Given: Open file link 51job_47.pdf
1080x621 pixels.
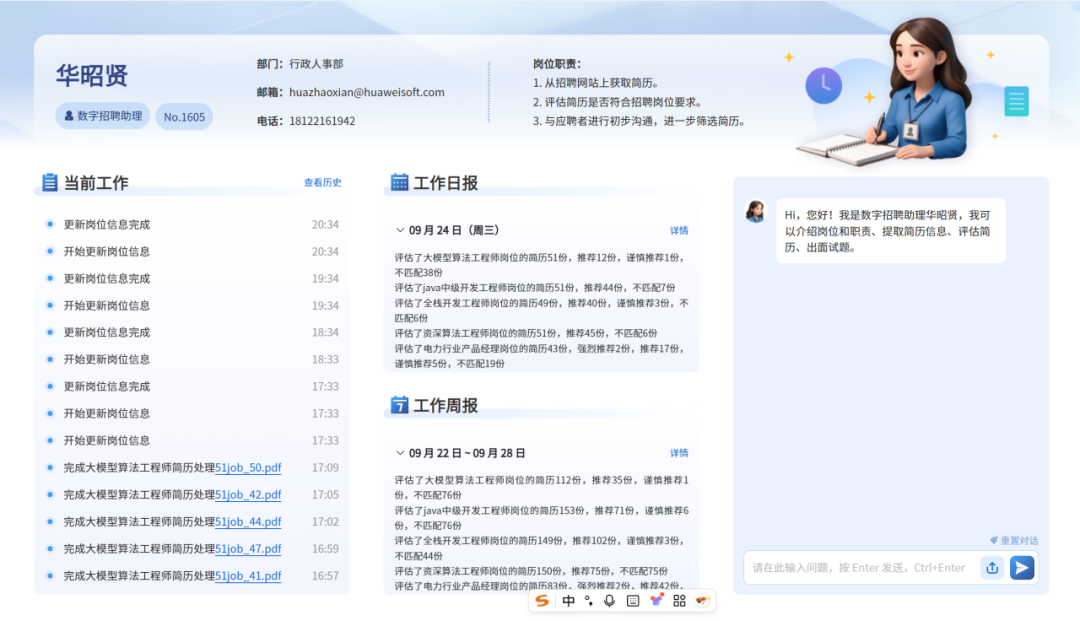Looking at the screenshot, I should point(248,549).
